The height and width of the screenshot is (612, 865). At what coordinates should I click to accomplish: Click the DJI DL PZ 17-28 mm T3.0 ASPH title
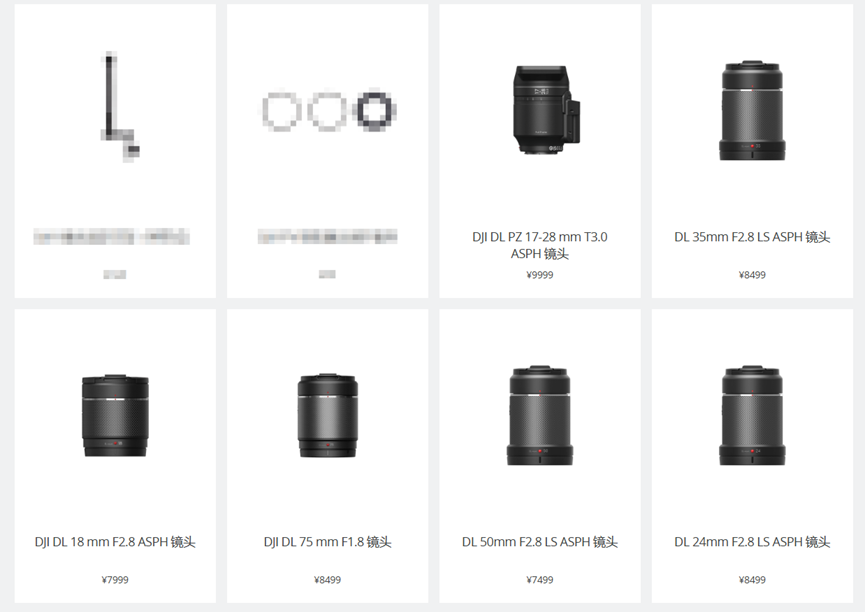[540, 245]
